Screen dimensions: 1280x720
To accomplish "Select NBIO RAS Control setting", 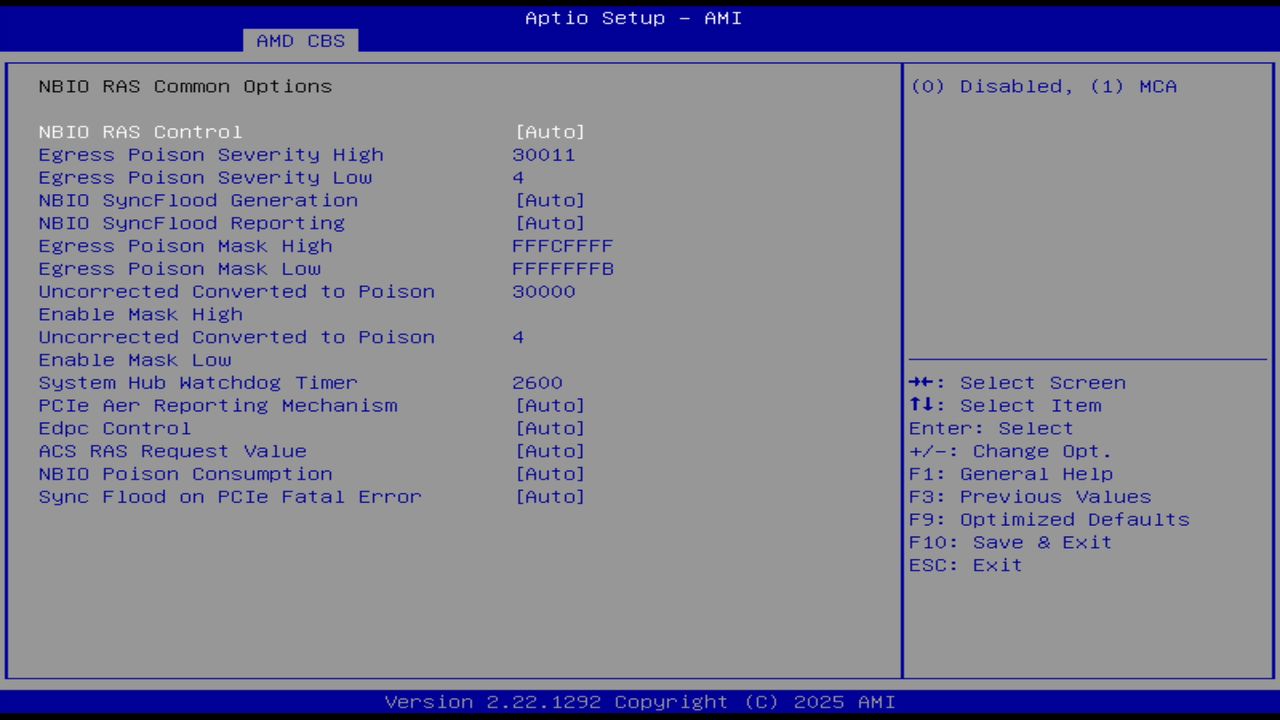I will click(x=140, y=132).
